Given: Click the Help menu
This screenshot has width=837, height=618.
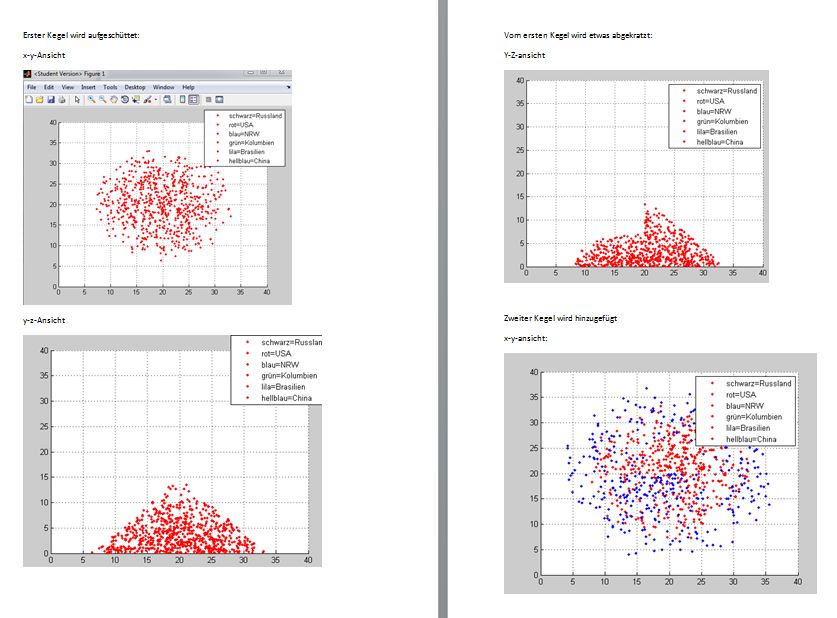Looking at the screenshot, I should pyautogui.click(x=188, y=87).
